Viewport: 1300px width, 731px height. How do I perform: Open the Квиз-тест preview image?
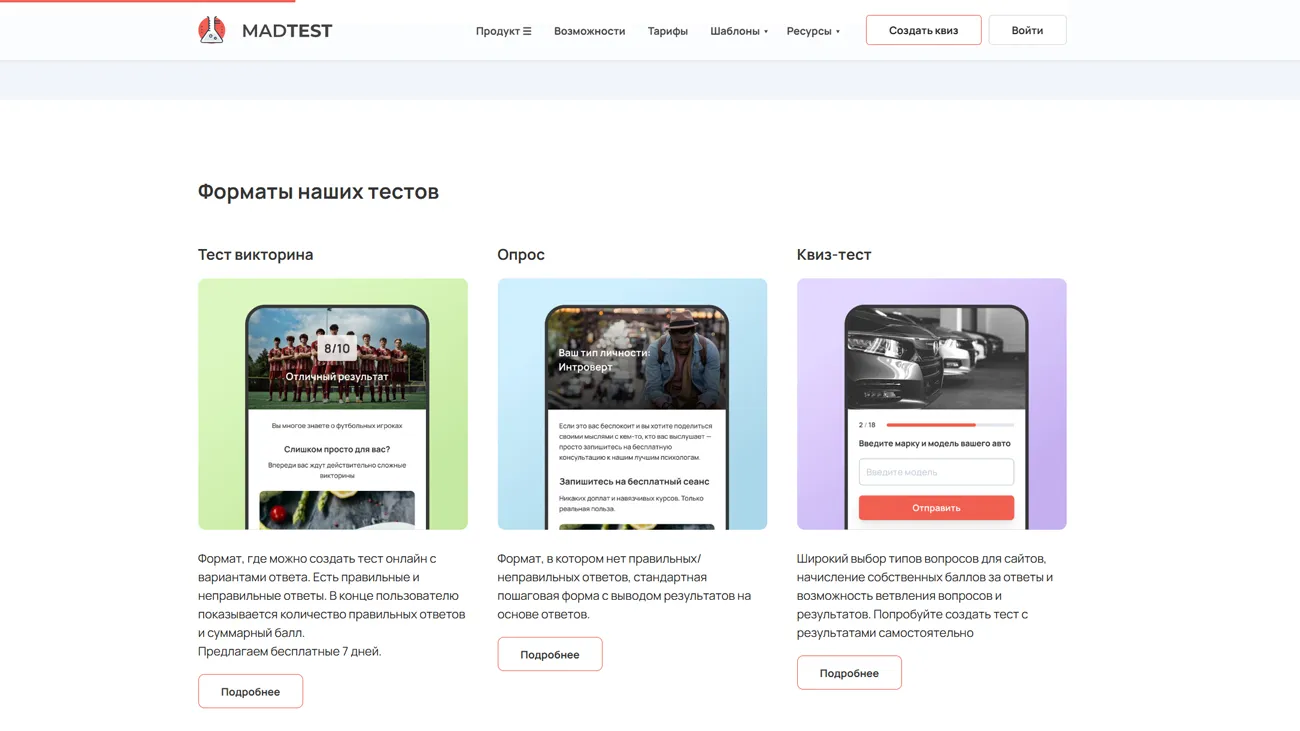[x=931, y=404]
